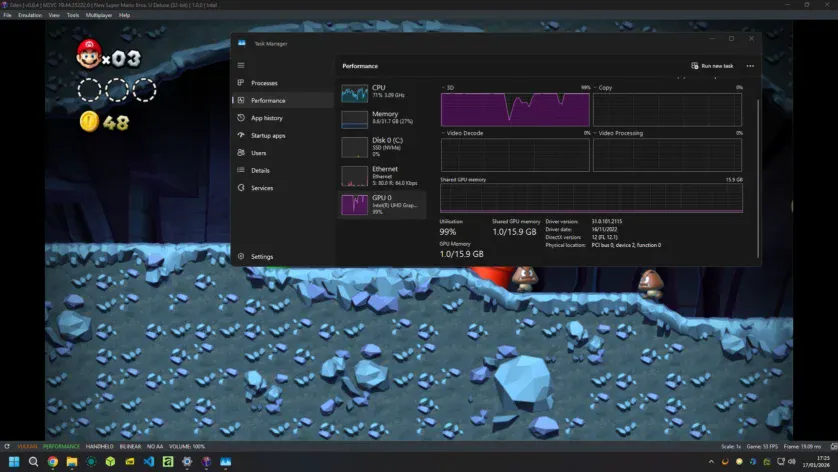
Task: Open the Video Decode graph engine dropdown
Action: pyautogui.click(x=463, y=133)
